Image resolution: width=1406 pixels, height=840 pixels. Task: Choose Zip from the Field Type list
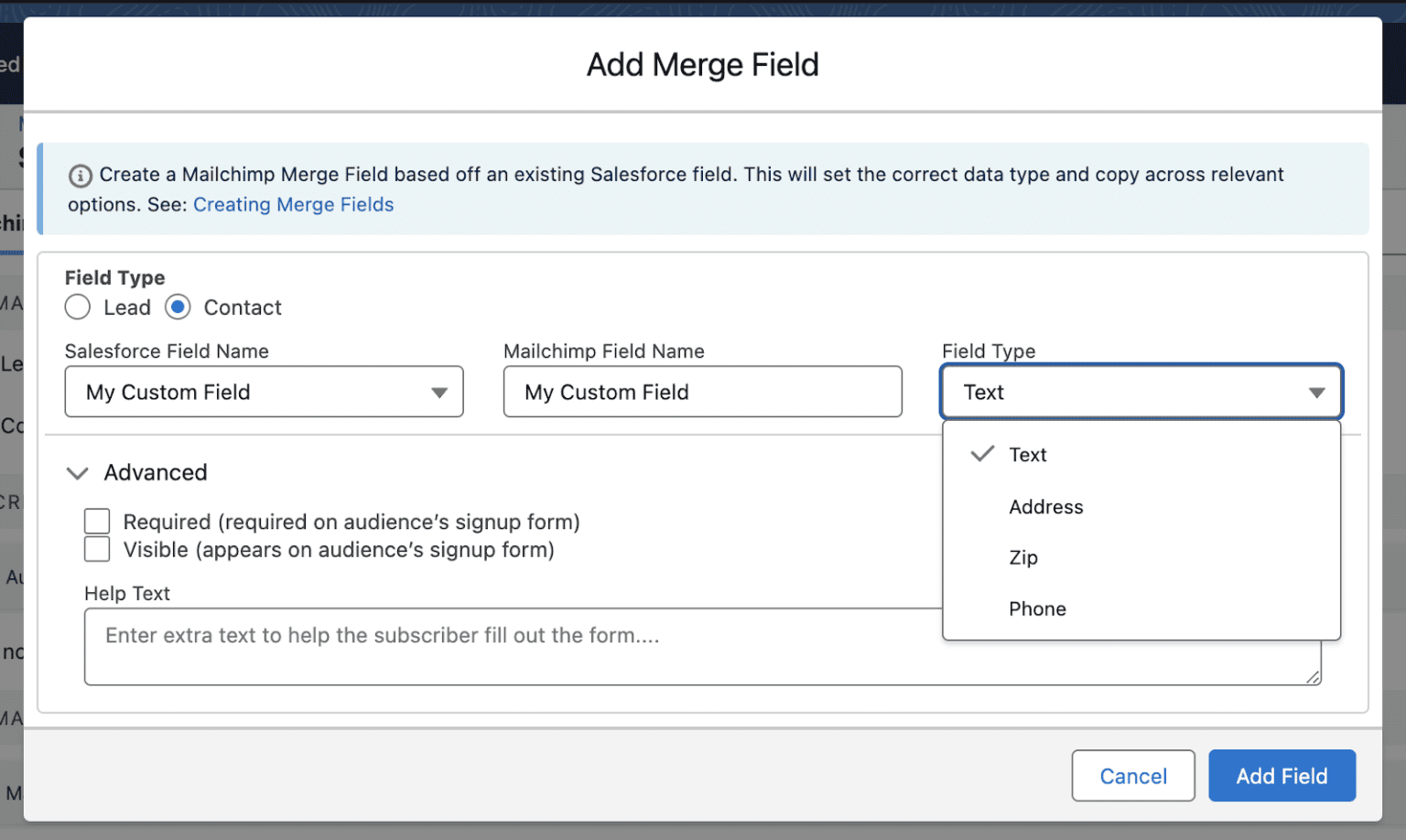[x=1141, y=557]
